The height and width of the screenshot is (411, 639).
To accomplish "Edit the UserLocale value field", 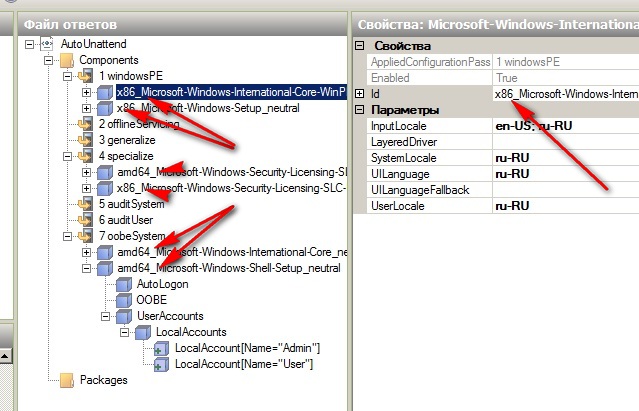I will pyautogui.click(x=566, y=206).
